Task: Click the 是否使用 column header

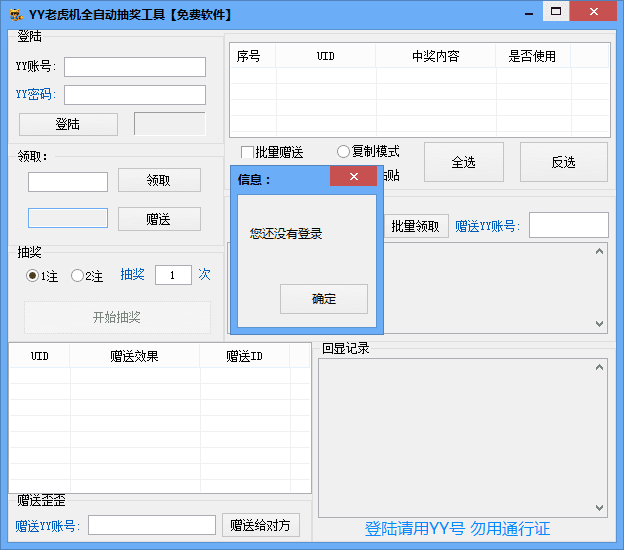Action: (533, 56)
